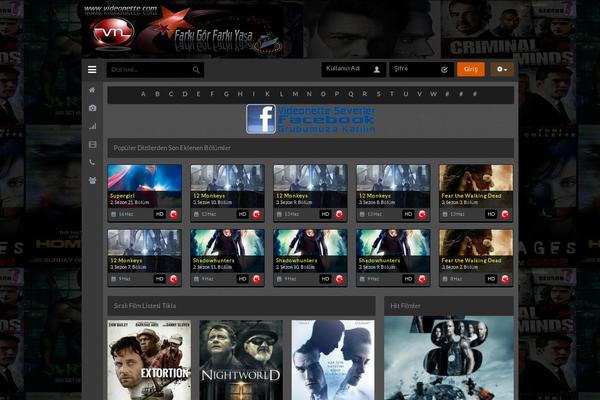
Task: Open Shadowhunters 2.Sezon 9.Bölüm thumbnail
Action: tap(393, 251)
